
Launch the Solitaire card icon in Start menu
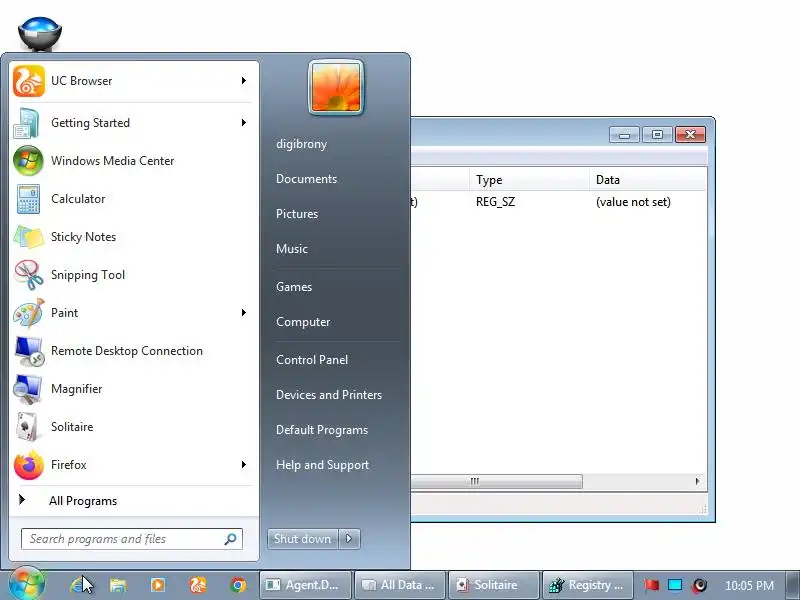coord(27,427)
